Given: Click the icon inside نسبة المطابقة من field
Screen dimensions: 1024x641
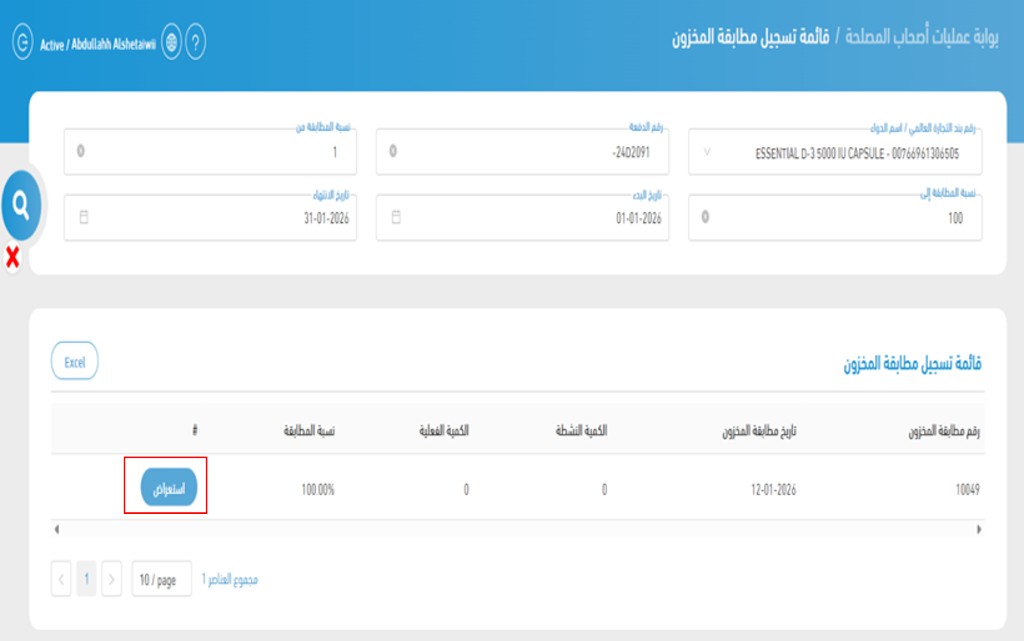Looking at the screenshot, I should pyautogui.click(x=82, y=148).
